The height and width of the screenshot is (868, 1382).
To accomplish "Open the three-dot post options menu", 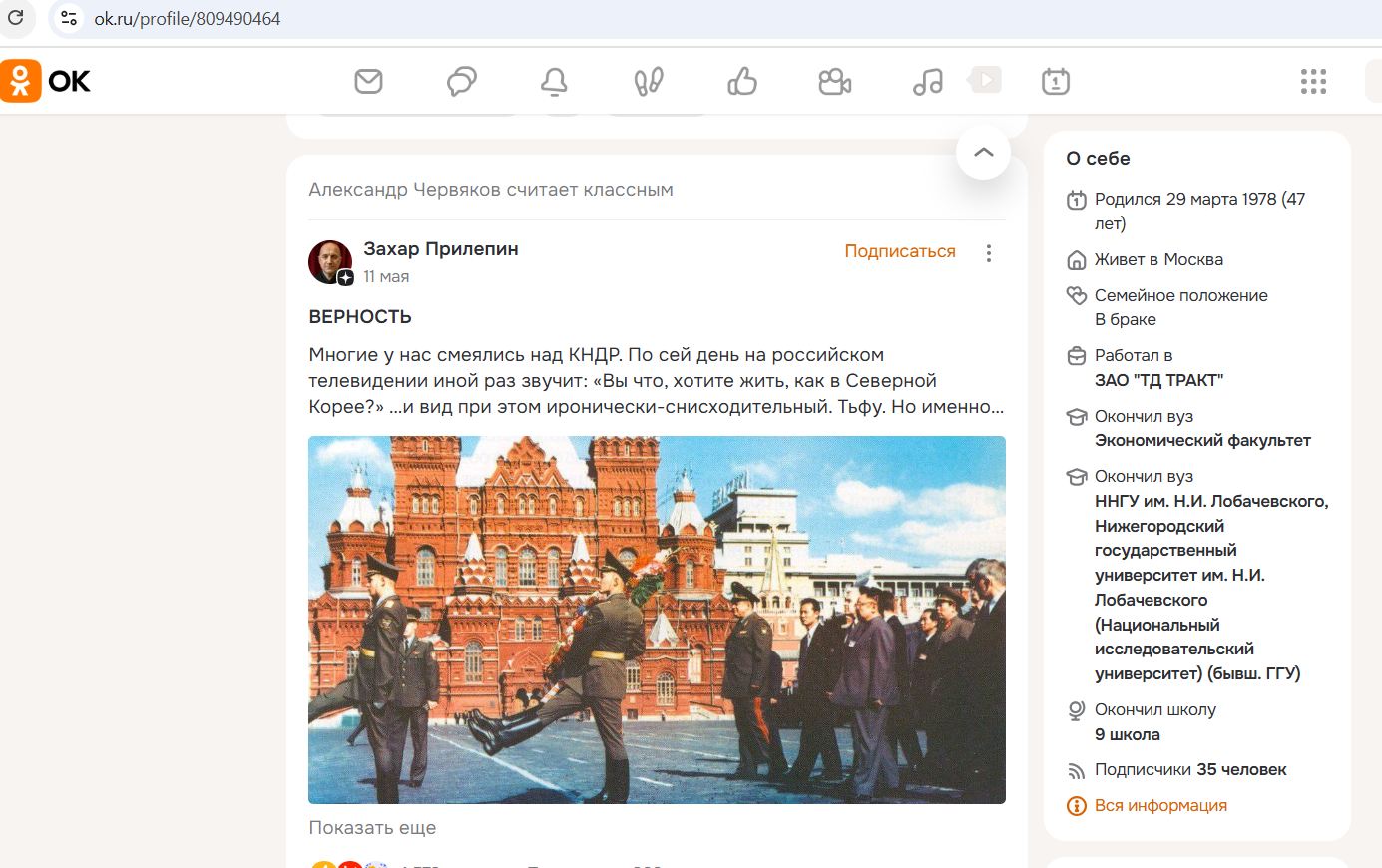I will point(988,253).
